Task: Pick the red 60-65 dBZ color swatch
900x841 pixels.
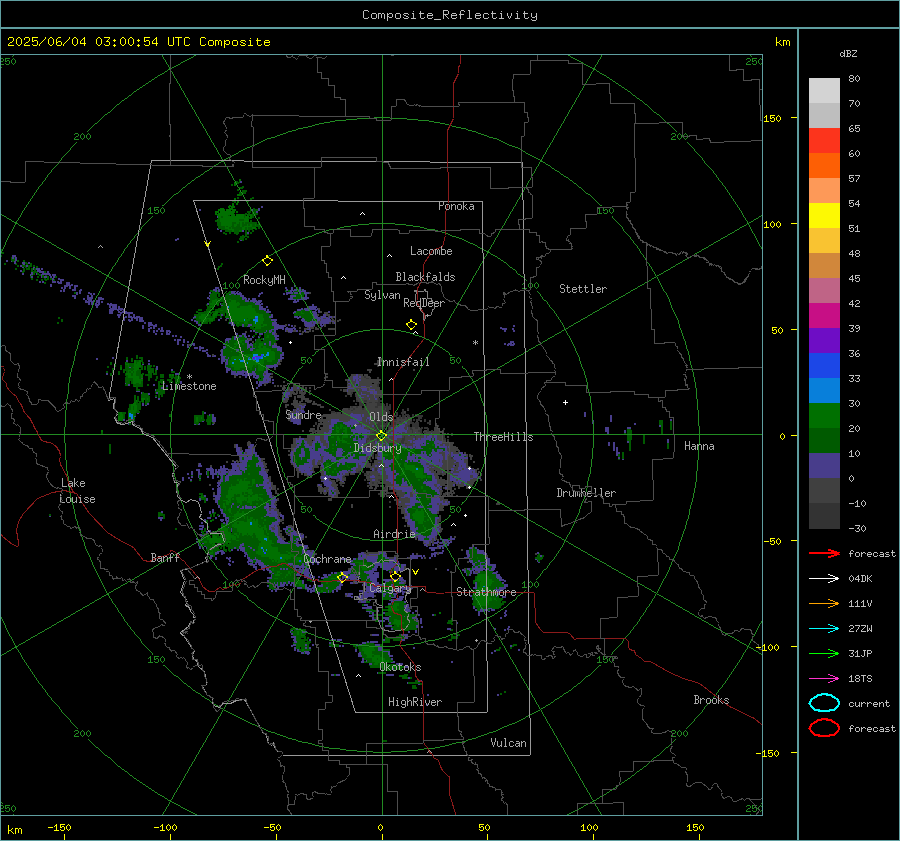Action: pyautogui.click(x=824, y=141)
